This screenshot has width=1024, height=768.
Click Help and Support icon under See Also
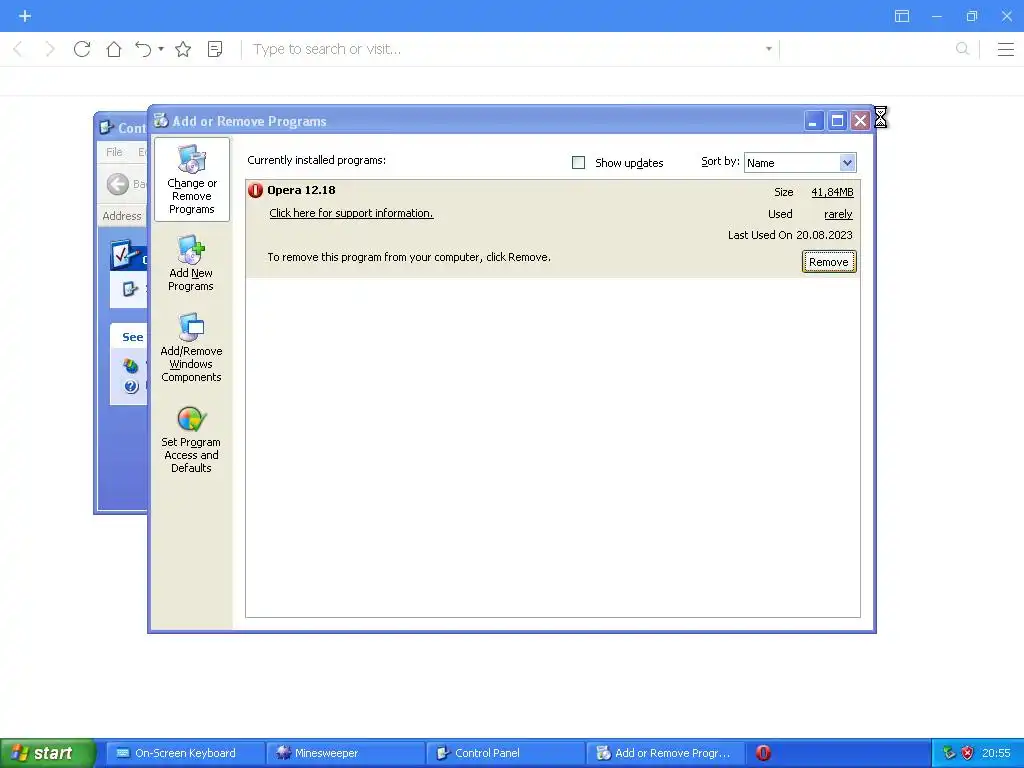(131, 387)
